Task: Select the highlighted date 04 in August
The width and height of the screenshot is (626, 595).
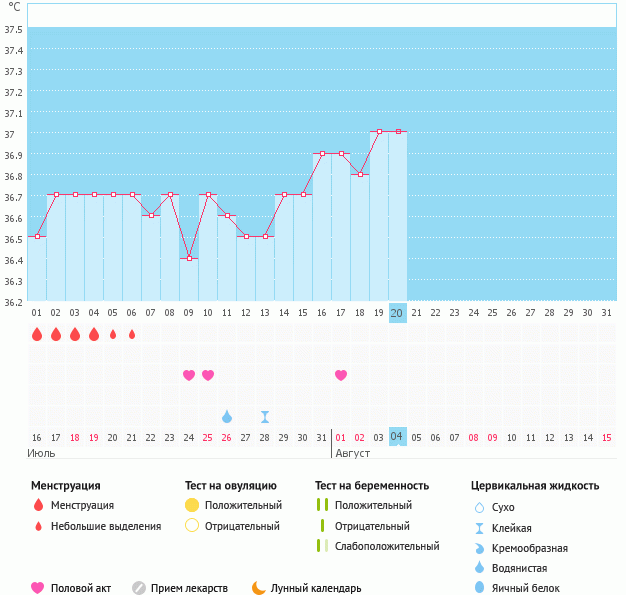Action: pos(397,437)
